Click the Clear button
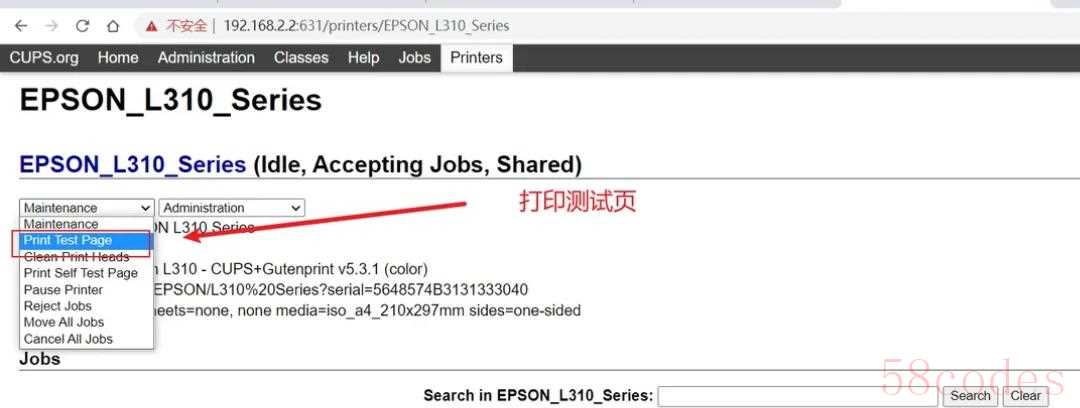 pos(1026,396)
